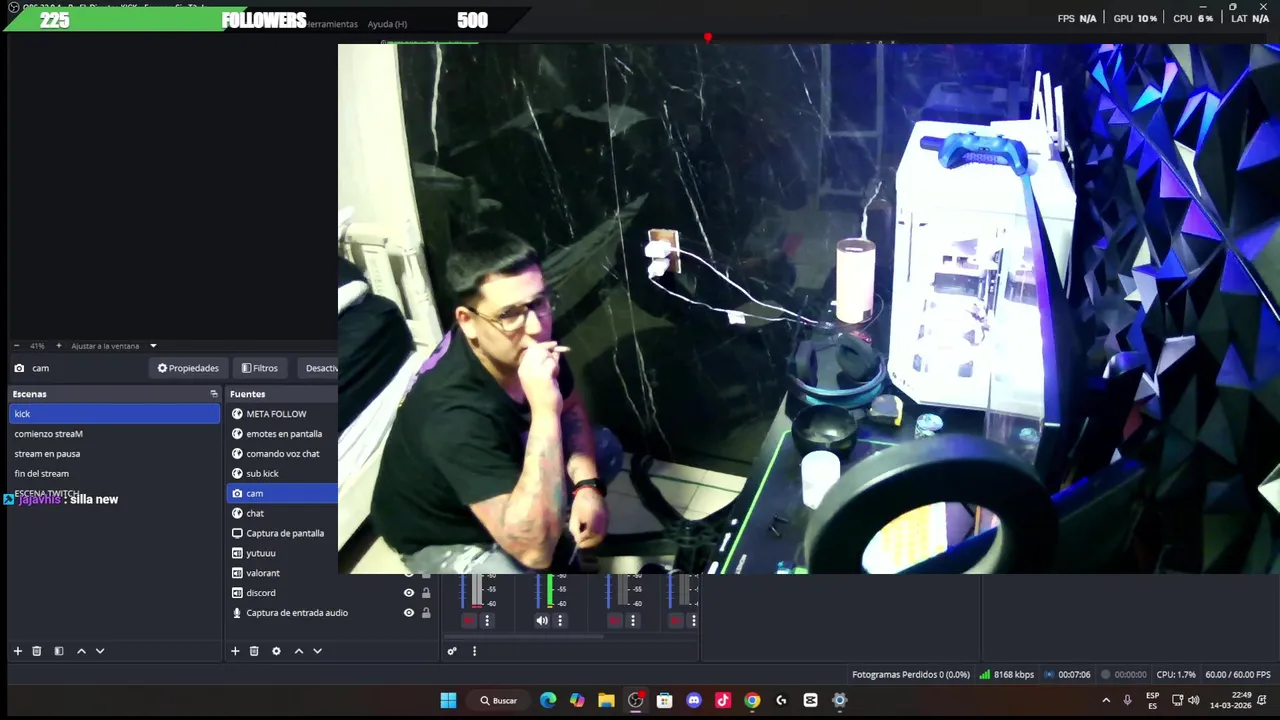
Task: Click the 8168 kbps bitrate indicator
Action: point(1006,675)
